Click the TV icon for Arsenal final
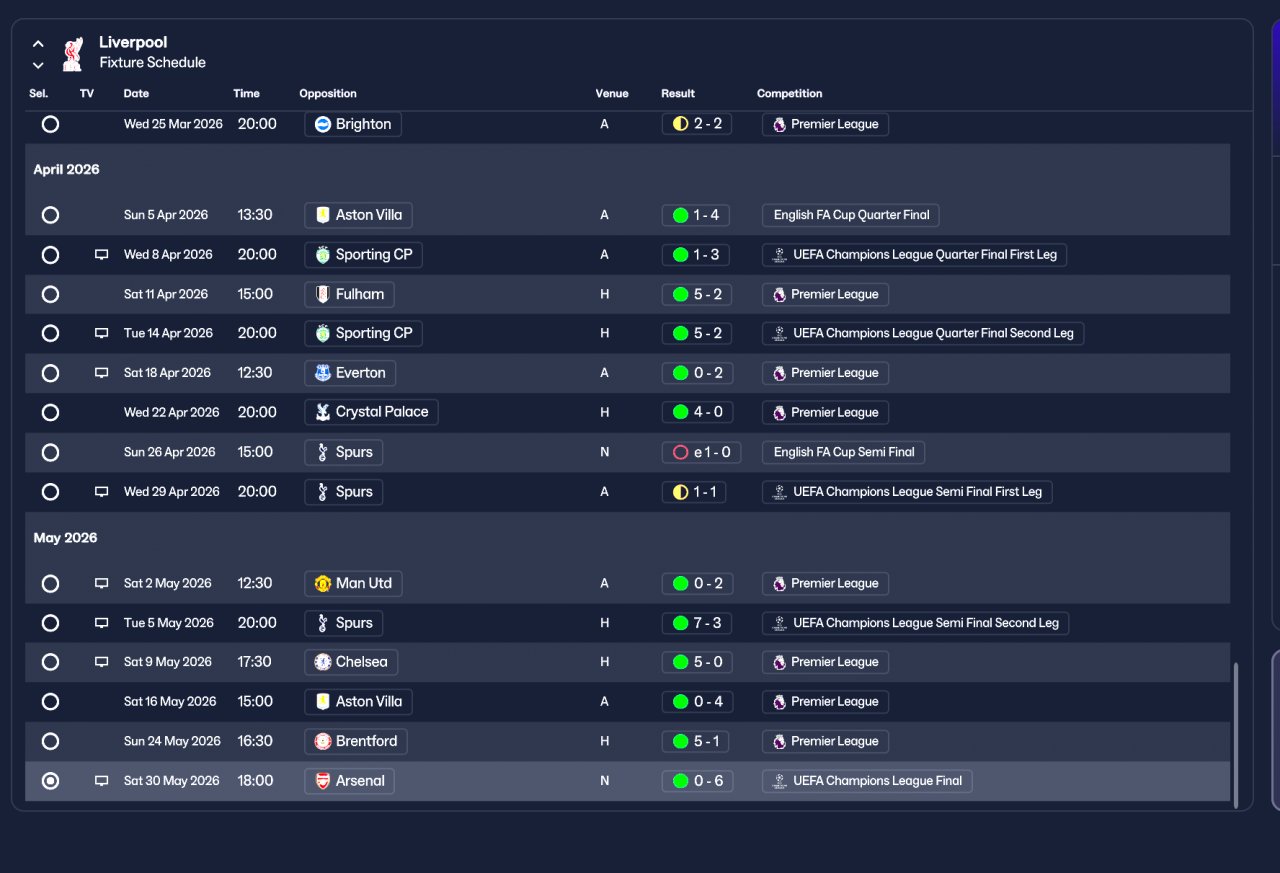1280x873 pixels. (101, 781)
